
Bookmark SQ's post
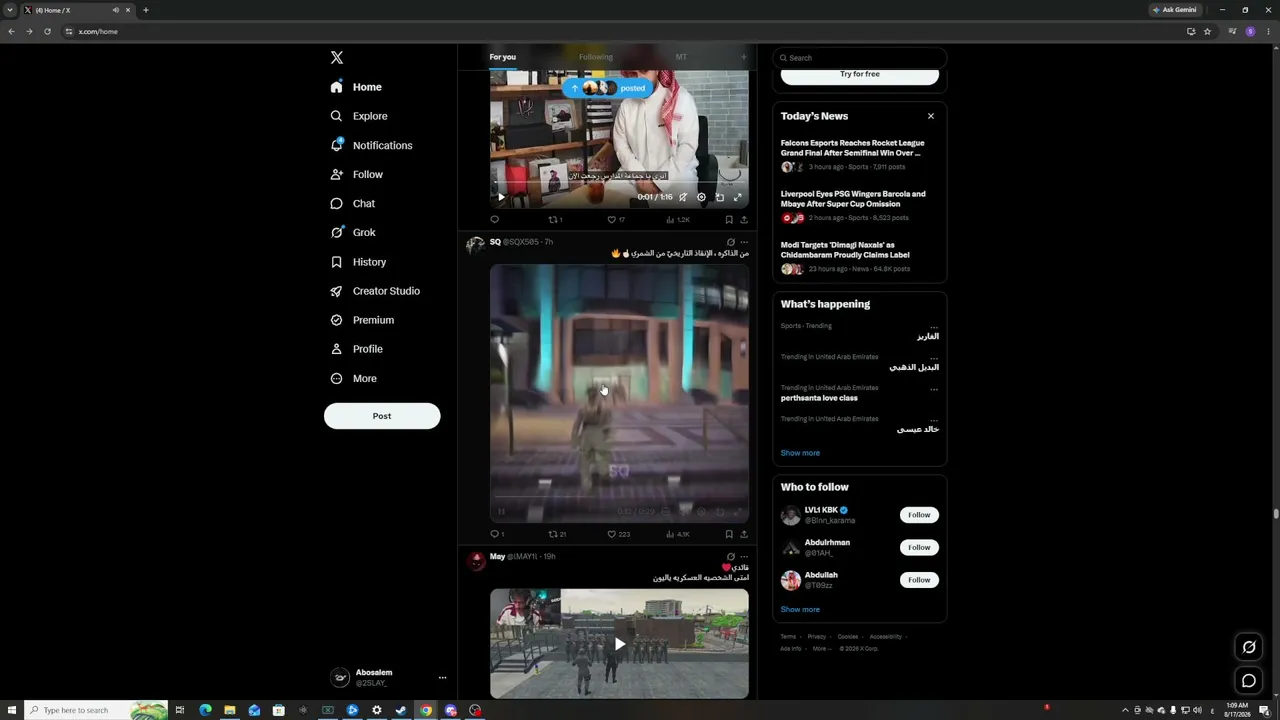tap(729, 534)
